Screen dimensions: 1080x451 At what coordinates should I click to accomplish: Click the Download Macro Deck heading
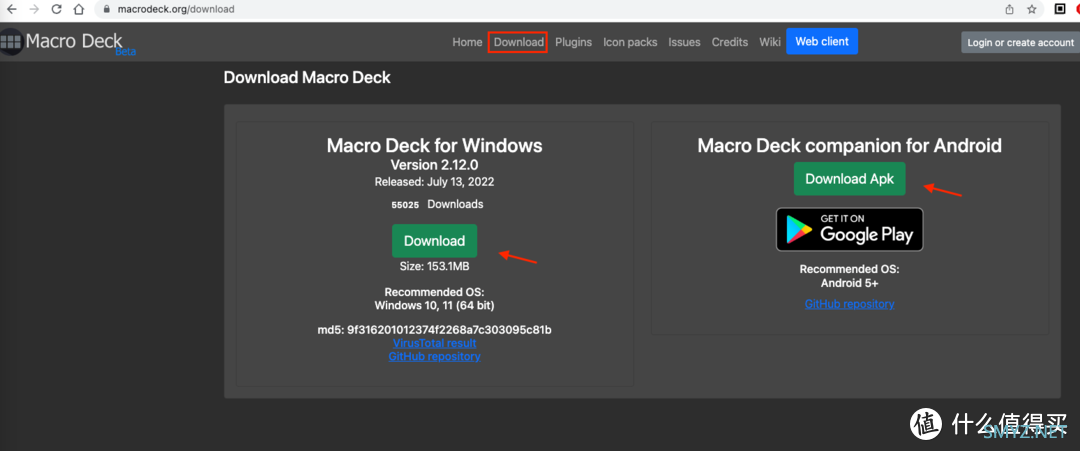[x=307, y=77]
